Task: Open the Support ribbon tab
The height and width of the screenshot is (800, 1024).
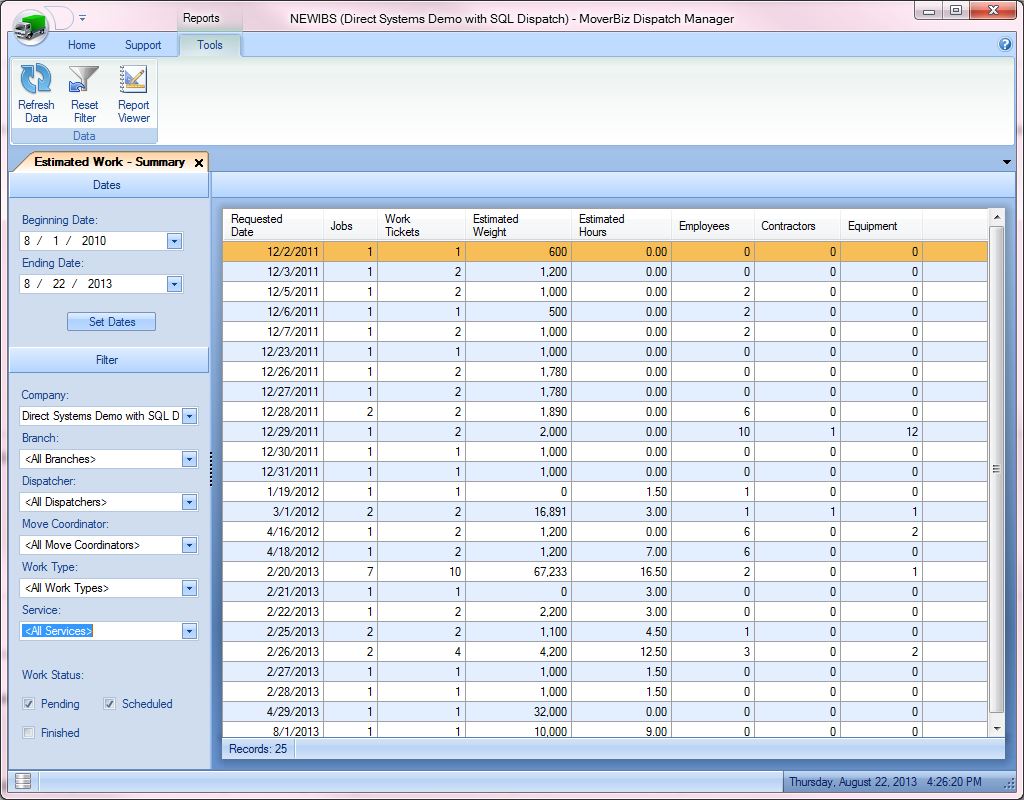Action: pos(143,45)
